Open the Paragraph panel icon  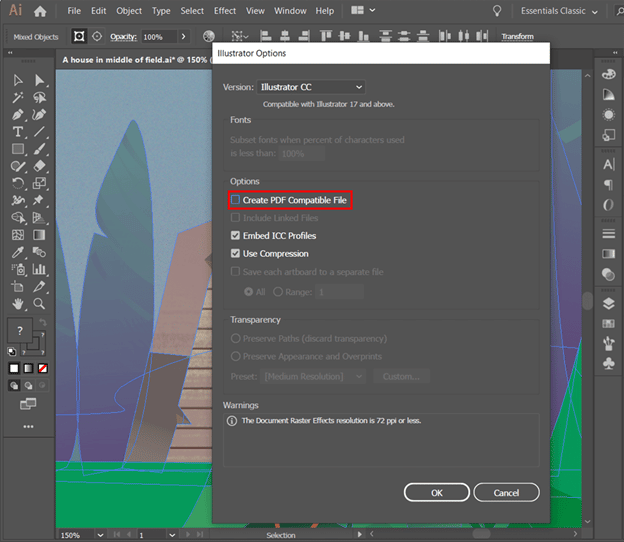tap(608, 185)
